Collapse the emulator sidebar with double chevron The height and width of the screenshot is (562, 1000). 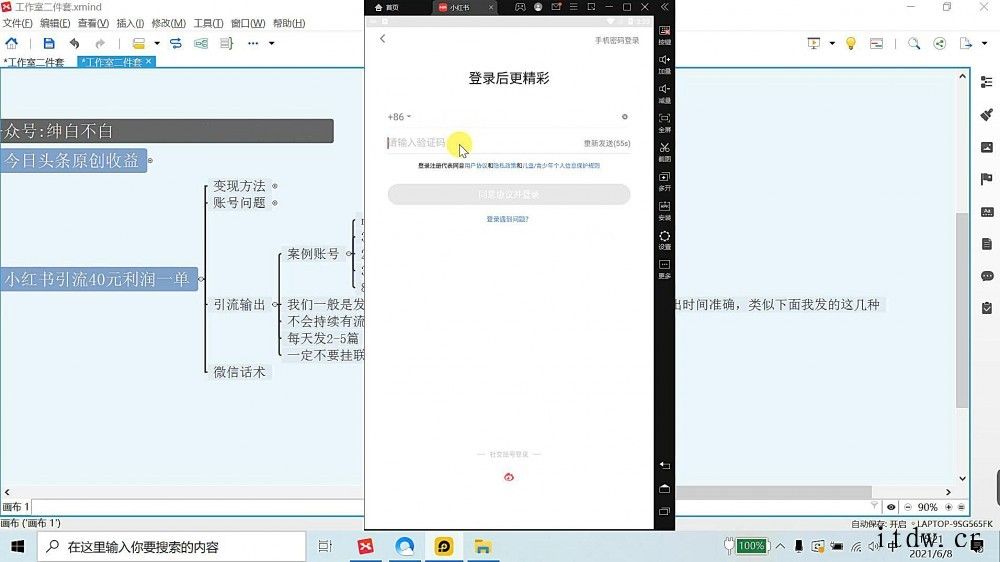[x=664, y=7]
